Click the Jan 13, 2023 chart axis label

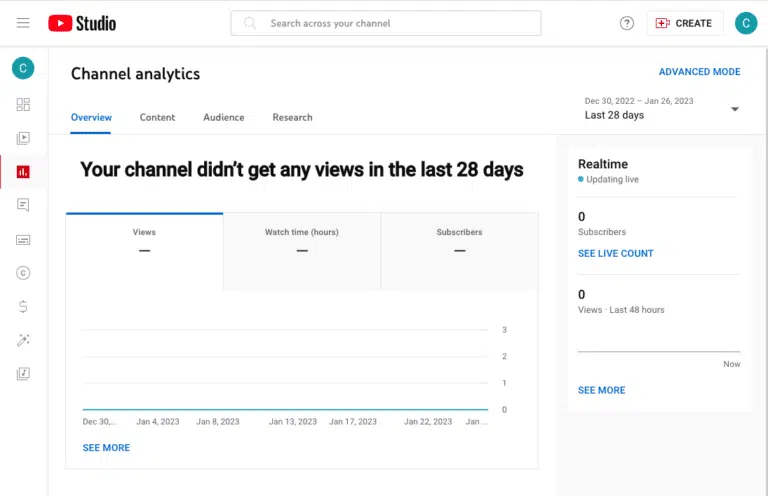tap(293, 422)
